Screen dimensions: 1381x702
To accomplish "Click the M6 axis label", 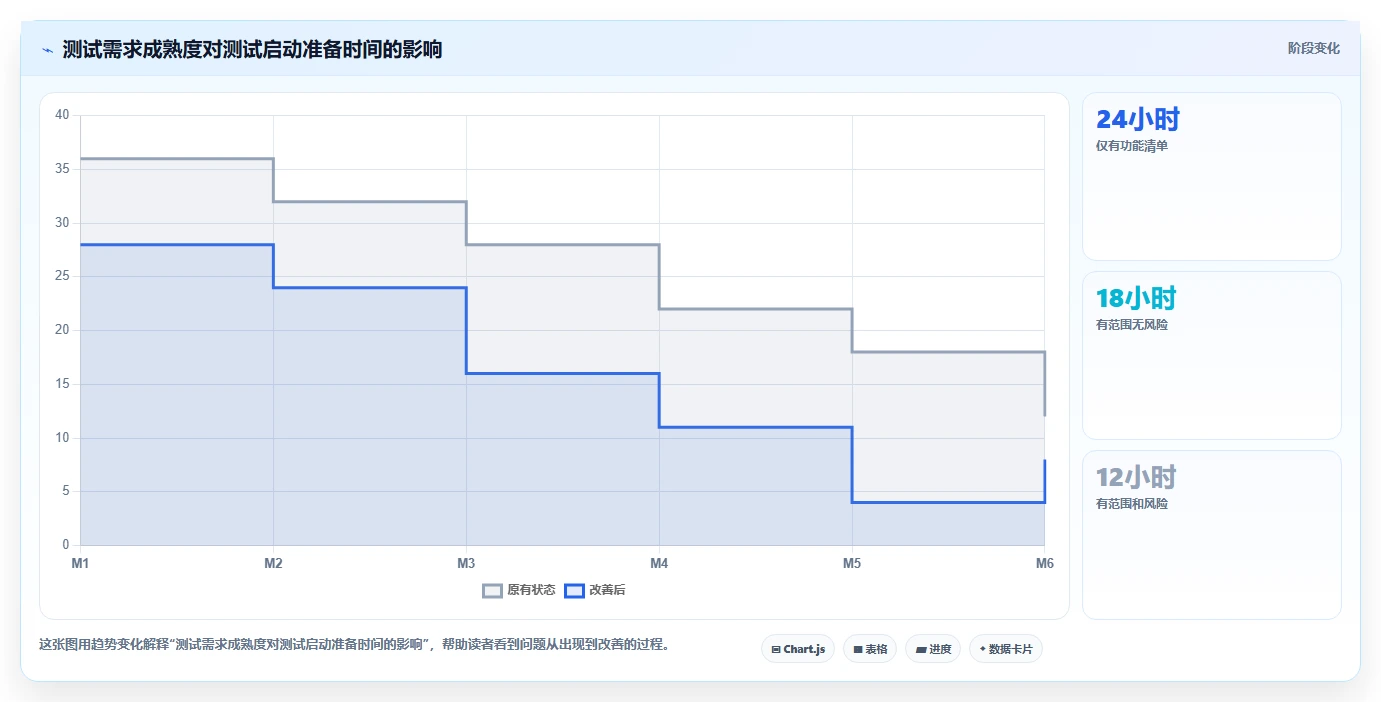I will (1044, 564).
